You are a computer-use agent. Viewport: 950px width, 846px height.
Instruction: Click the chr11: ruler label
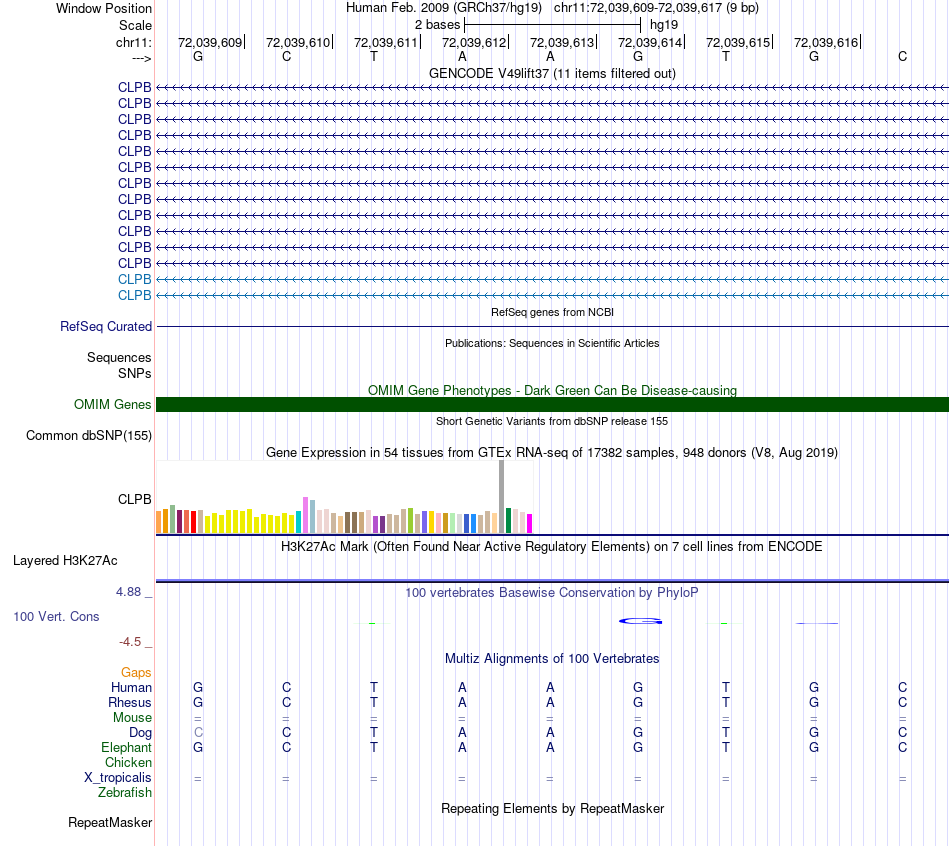pyautogui.click(x=134, y=42)
